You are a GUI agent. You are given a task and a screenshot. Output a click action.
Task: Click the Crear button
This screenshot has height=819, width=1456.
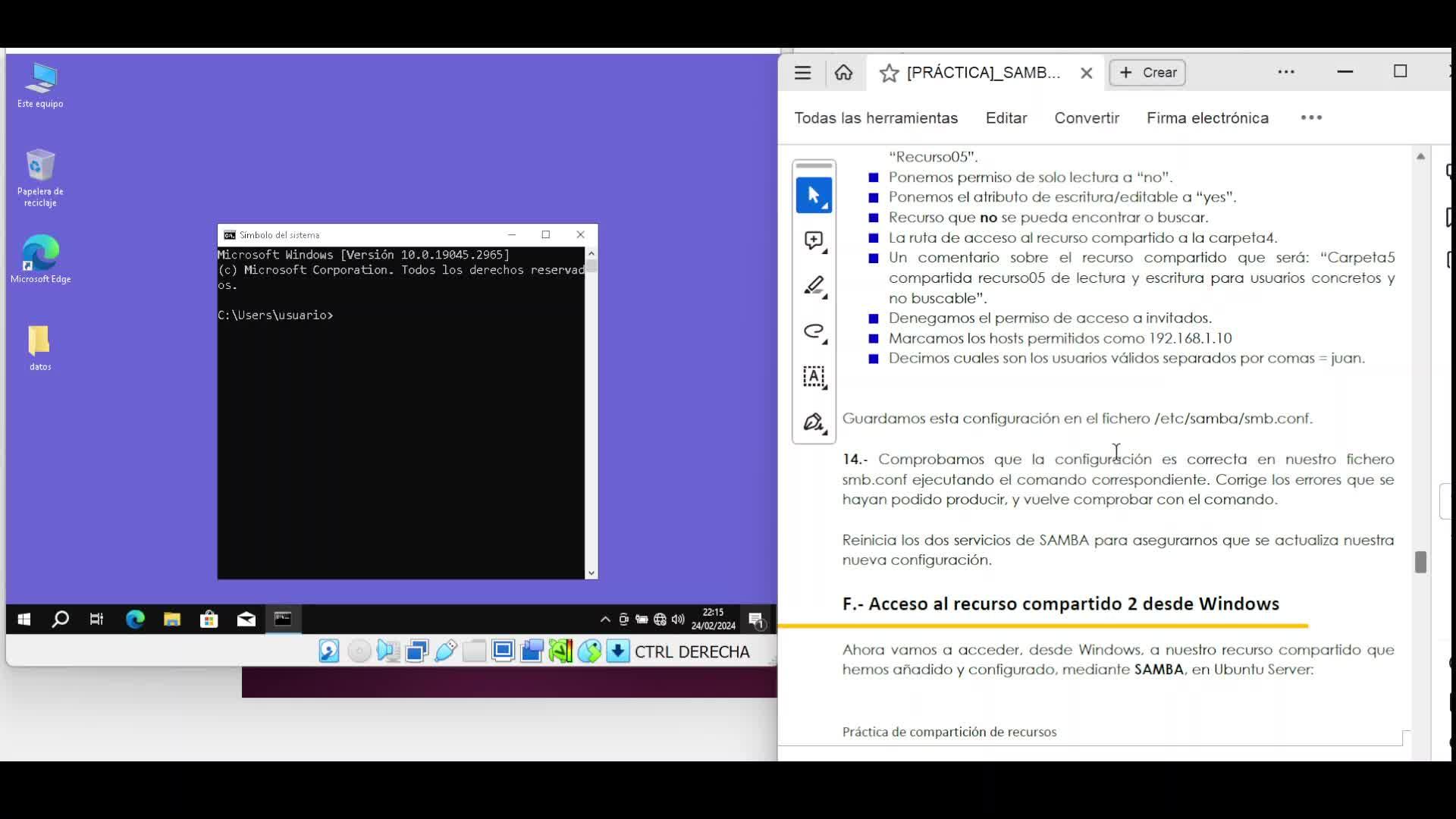click(1147, 73)
